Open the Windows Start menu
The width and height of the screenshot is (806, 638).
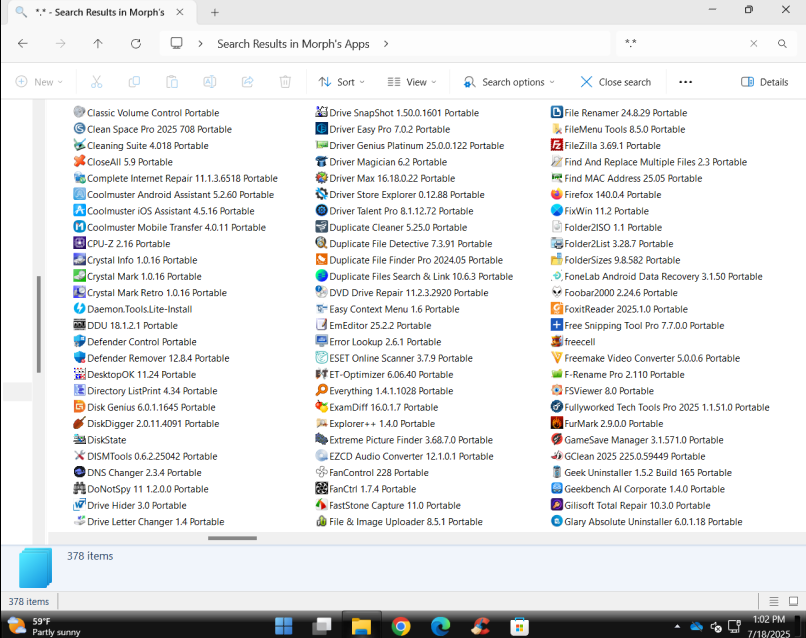283,626
